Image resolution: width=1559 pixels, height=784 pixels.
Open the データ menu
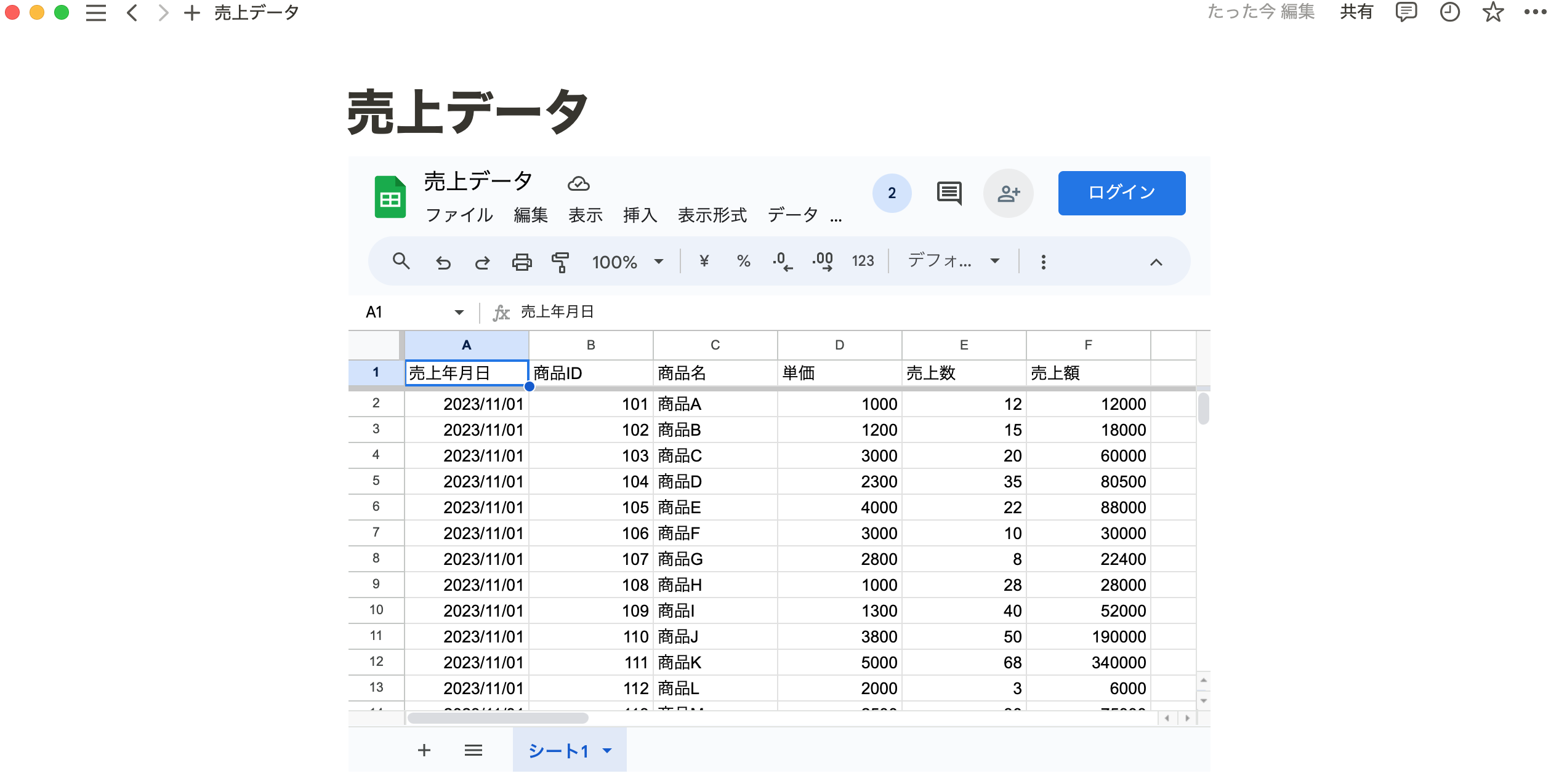[792, 215]
